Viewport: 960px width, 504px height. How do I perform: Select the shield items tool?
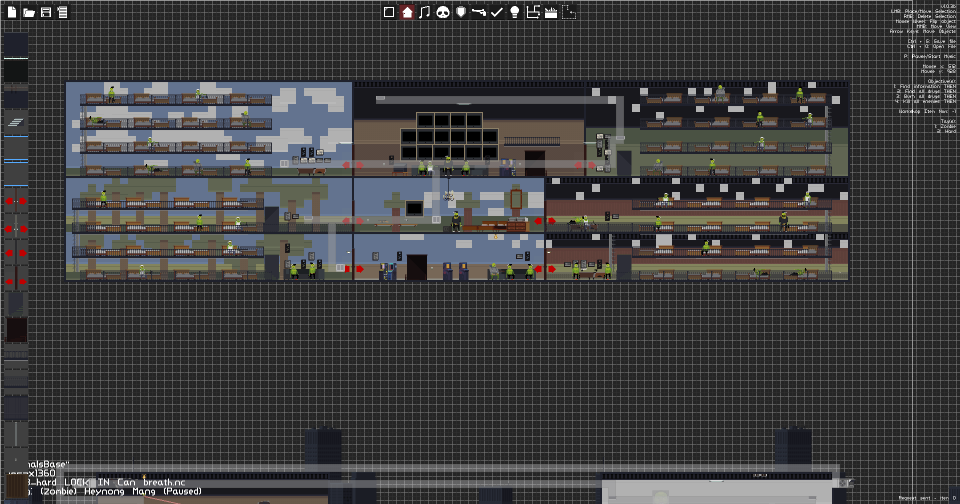[461, 12]
